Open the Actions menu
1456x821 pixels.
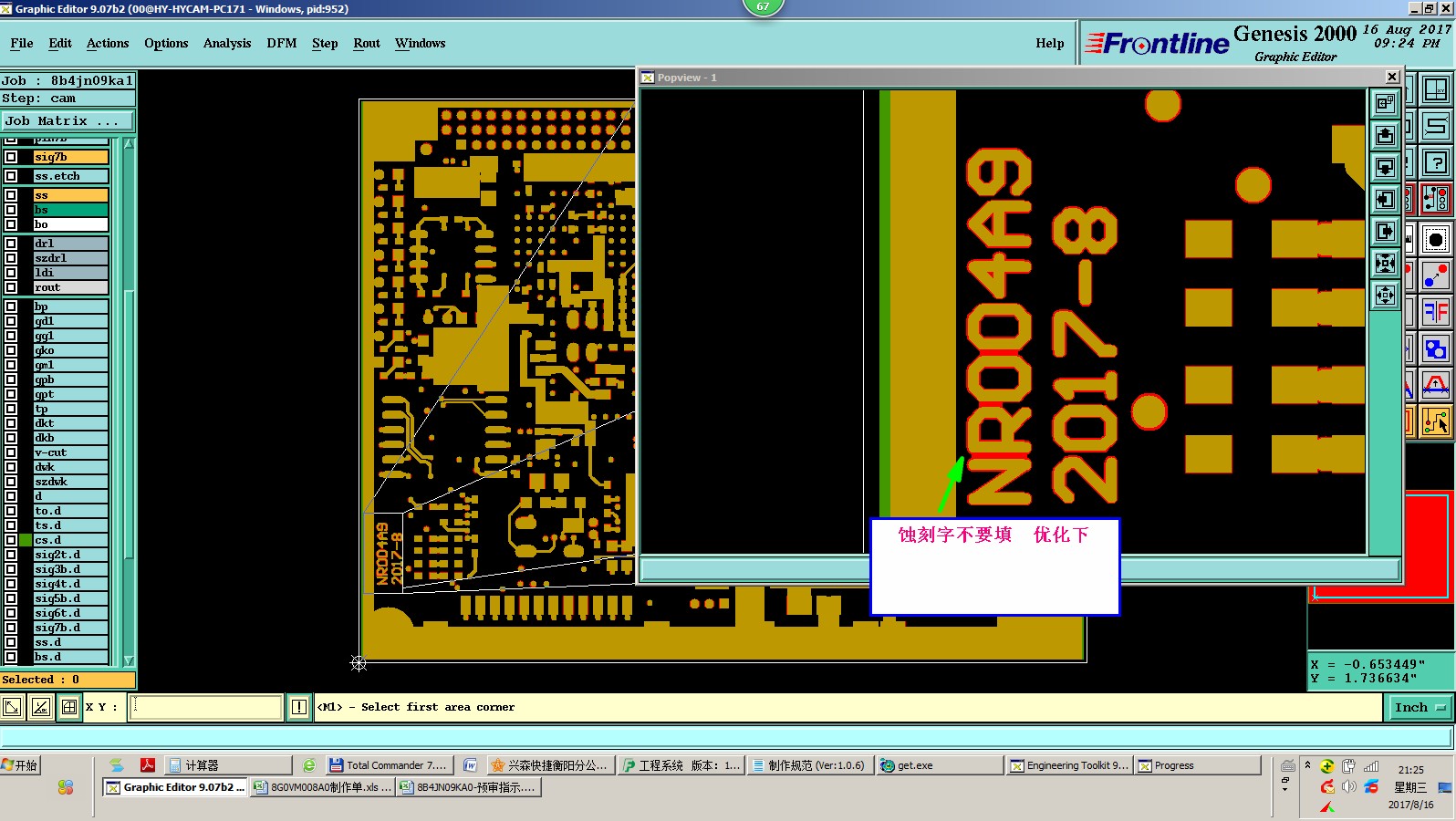pyautogui.click(x=108, y=43)
